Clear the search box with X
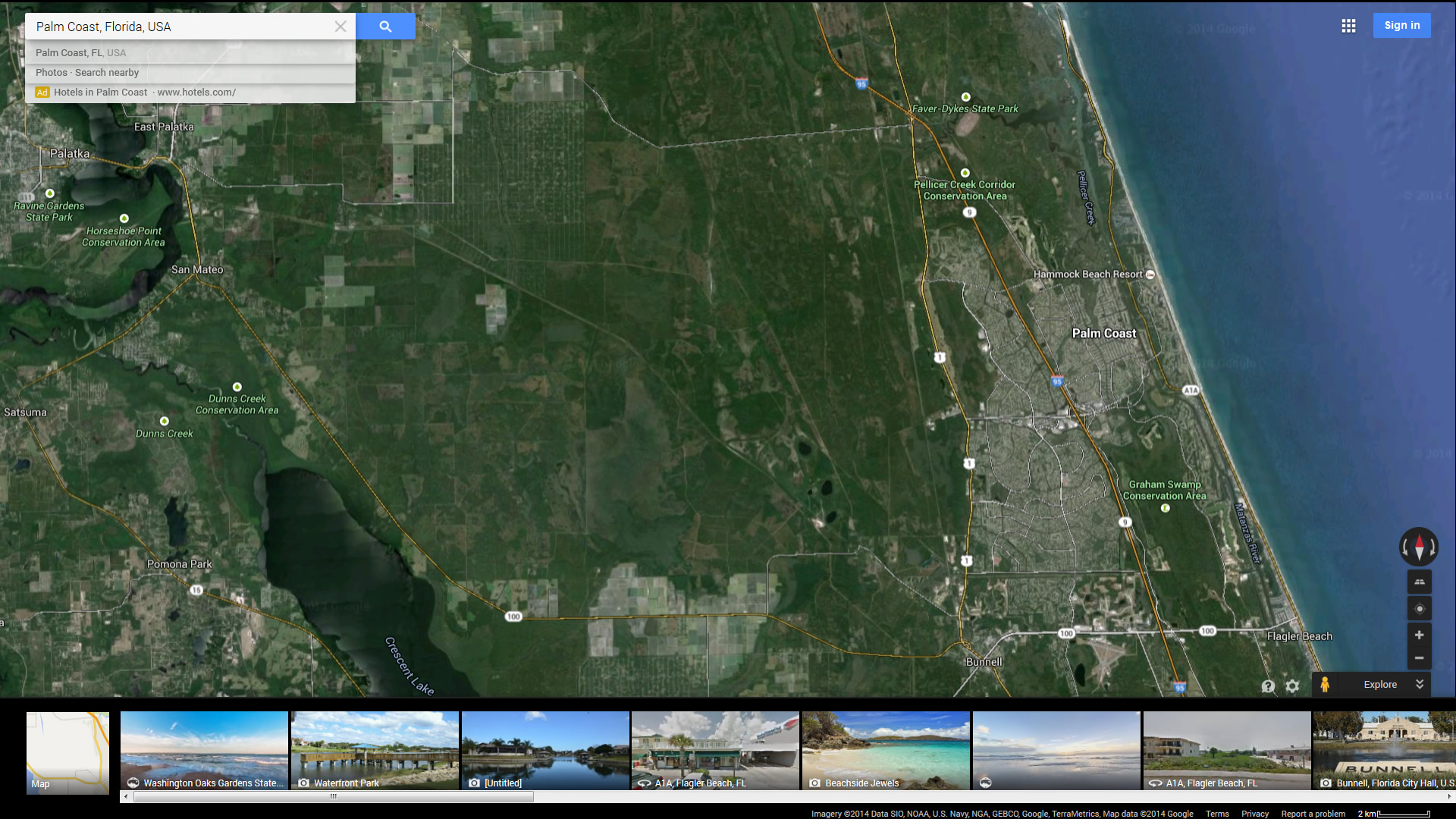The image size is (1456, 819). click(x=340, y=27)
